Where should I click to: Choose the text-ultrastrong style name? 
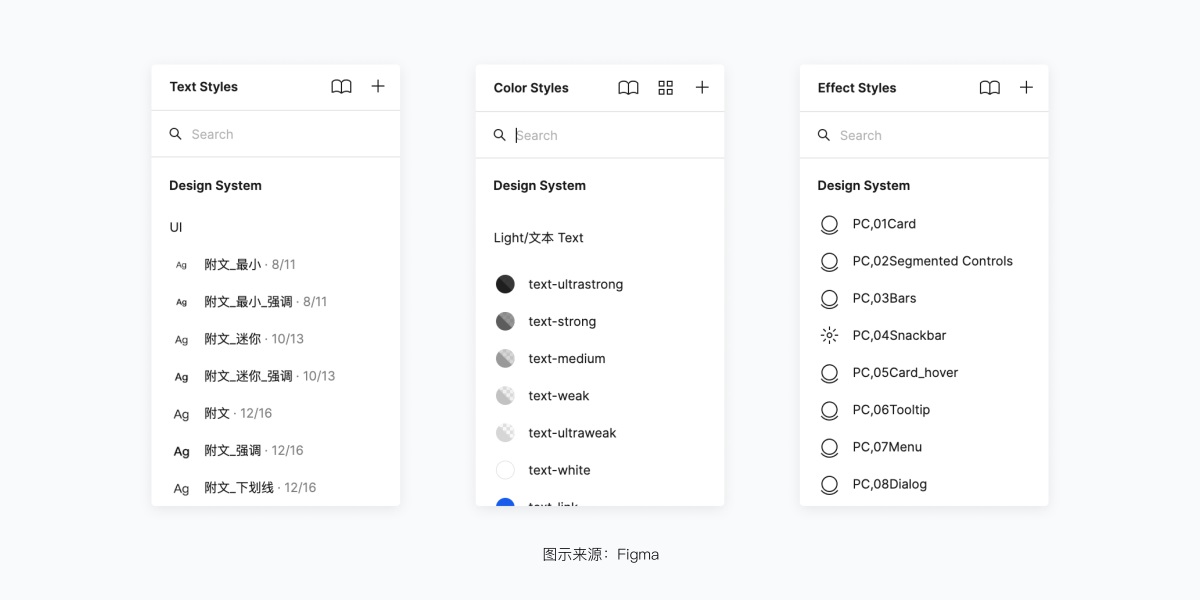pyautogui.click(x=576, y=284)
